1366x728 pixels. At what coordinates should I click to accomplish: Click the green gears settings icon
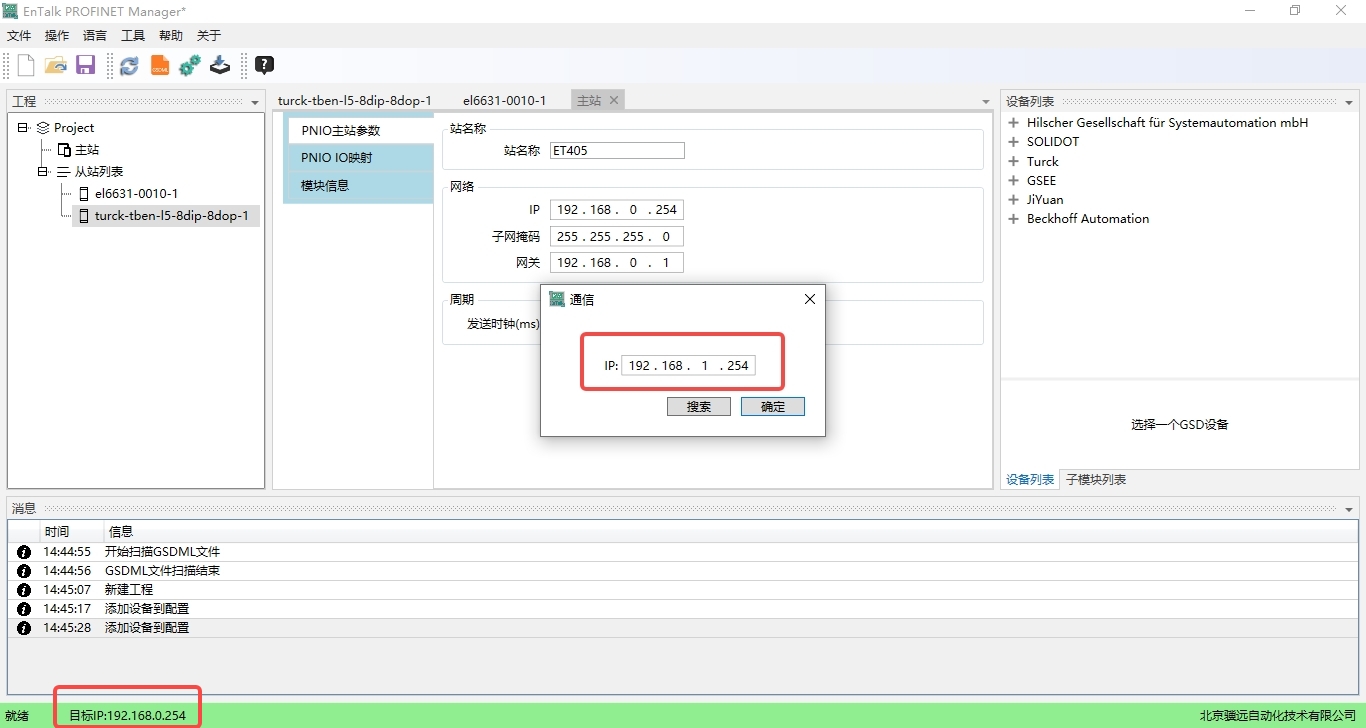[x=189, y=66]
